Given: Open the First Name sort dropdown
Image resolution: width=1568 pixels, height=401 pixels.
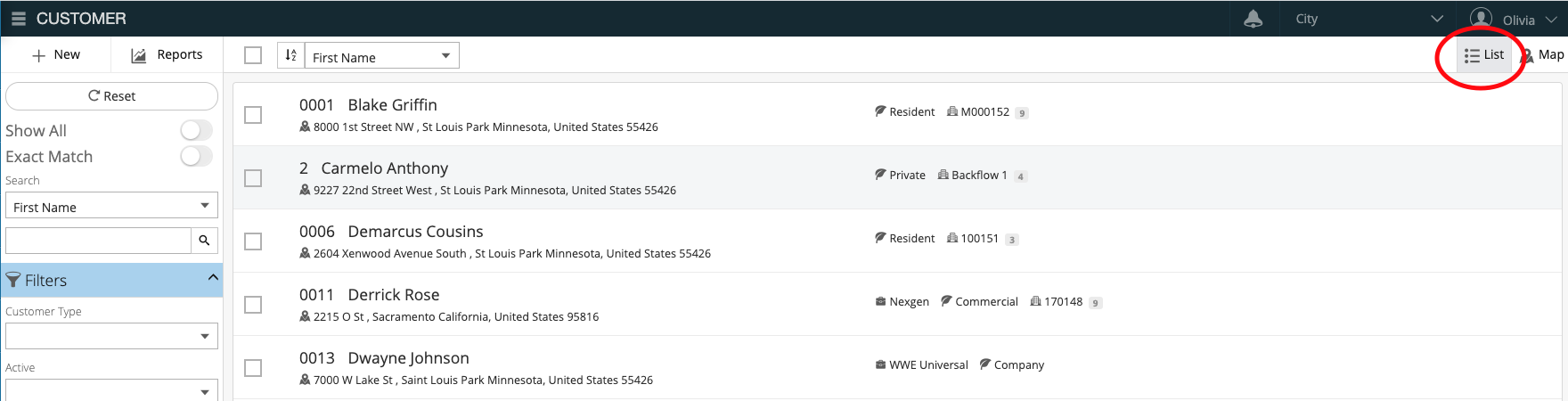Looking at the screenshot, I should pos(381,56).
